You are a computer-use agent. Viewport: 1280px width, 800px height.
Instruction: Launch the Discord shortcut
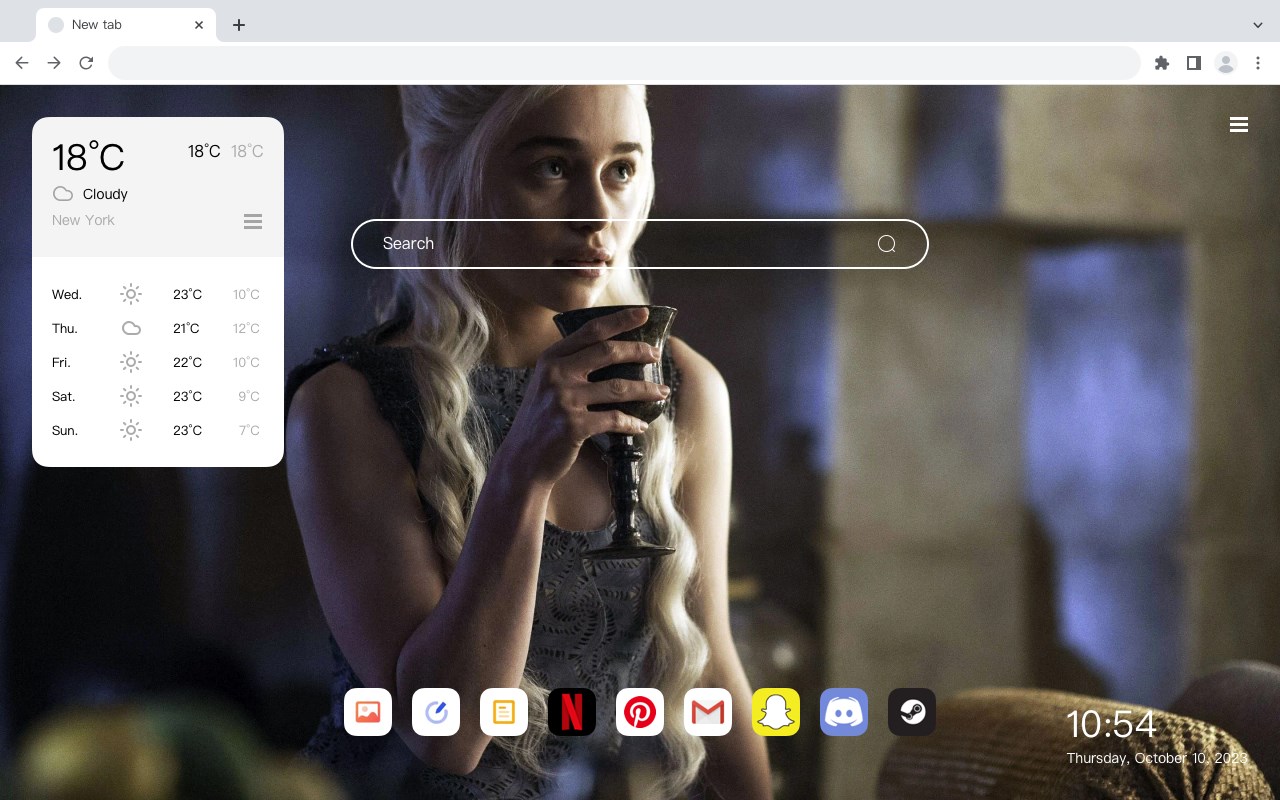[x=844, y=712]
